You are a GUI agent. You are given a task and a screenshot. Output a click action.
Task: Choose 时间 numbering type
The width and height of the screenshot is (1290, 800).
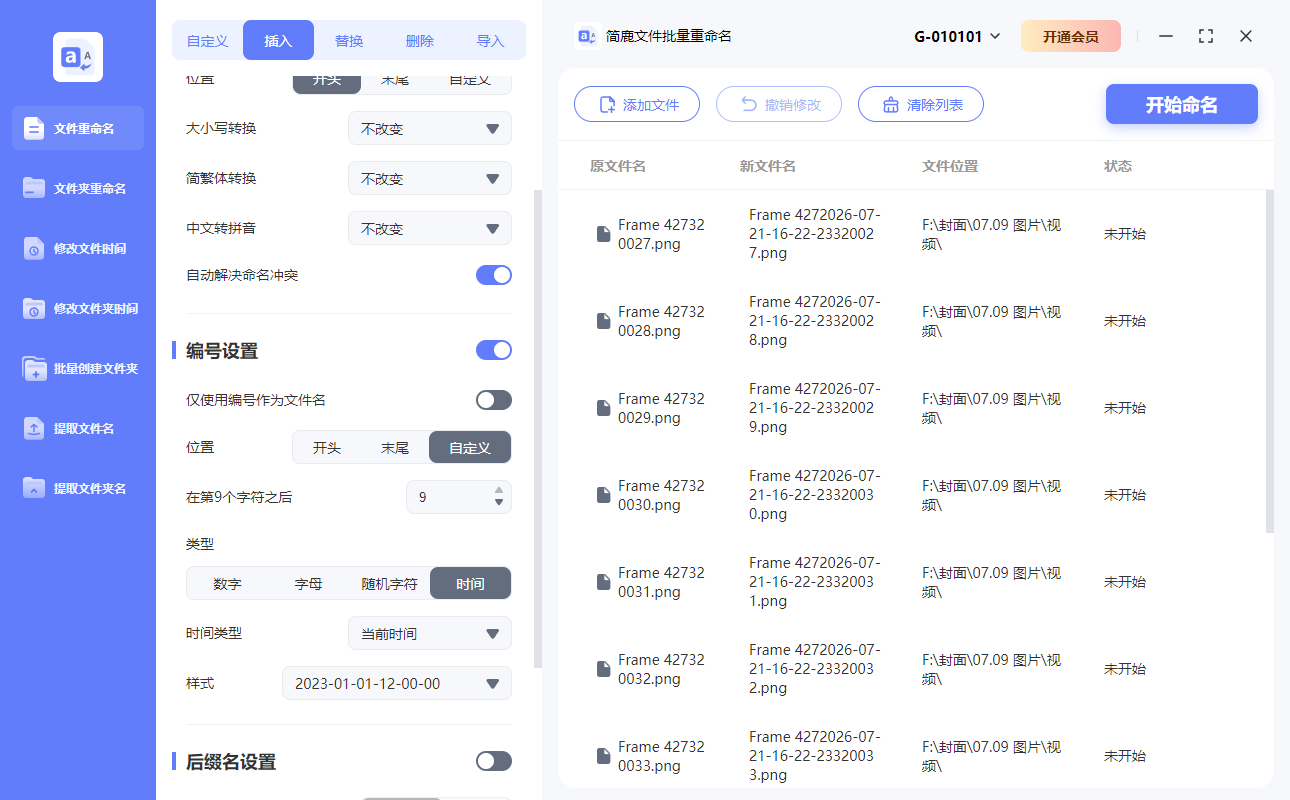470,583
